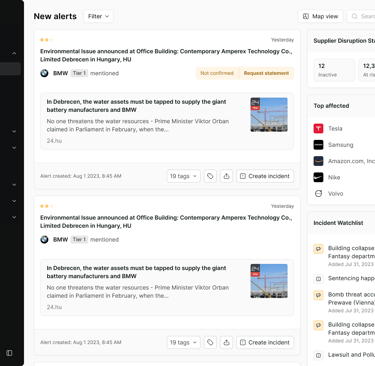Create incident from second alert
375x366 pixels.
pos(265,342)
